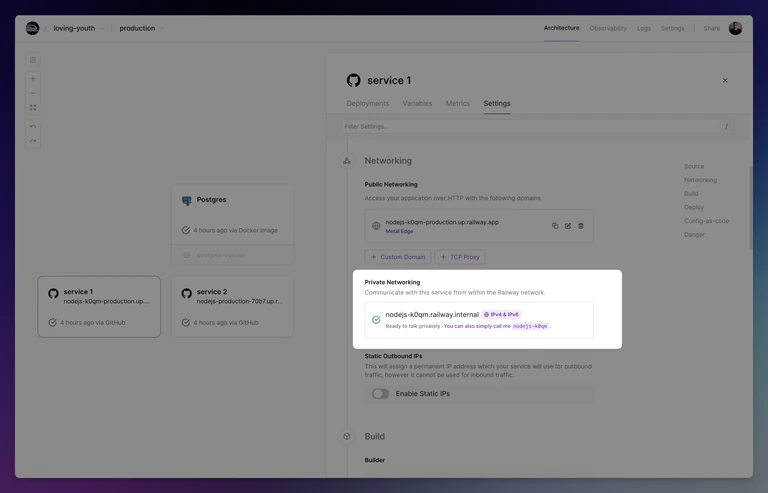Image resolution: width=768 pixels, height=493 pixels.
Task: Toggle the canvas grid layout icon
Action: (x=33, y=60)
